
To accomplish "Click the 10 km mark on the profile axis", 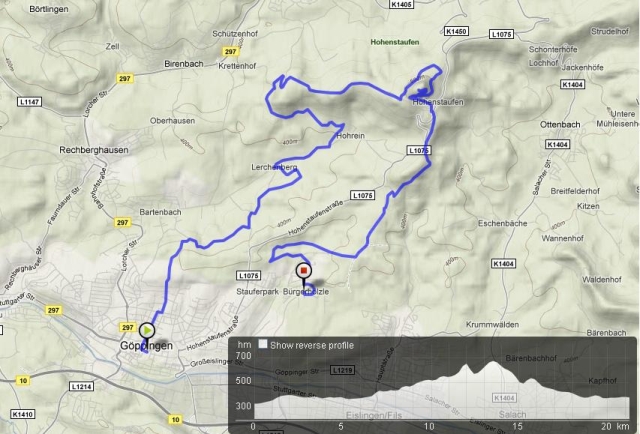I will point(429,426).
